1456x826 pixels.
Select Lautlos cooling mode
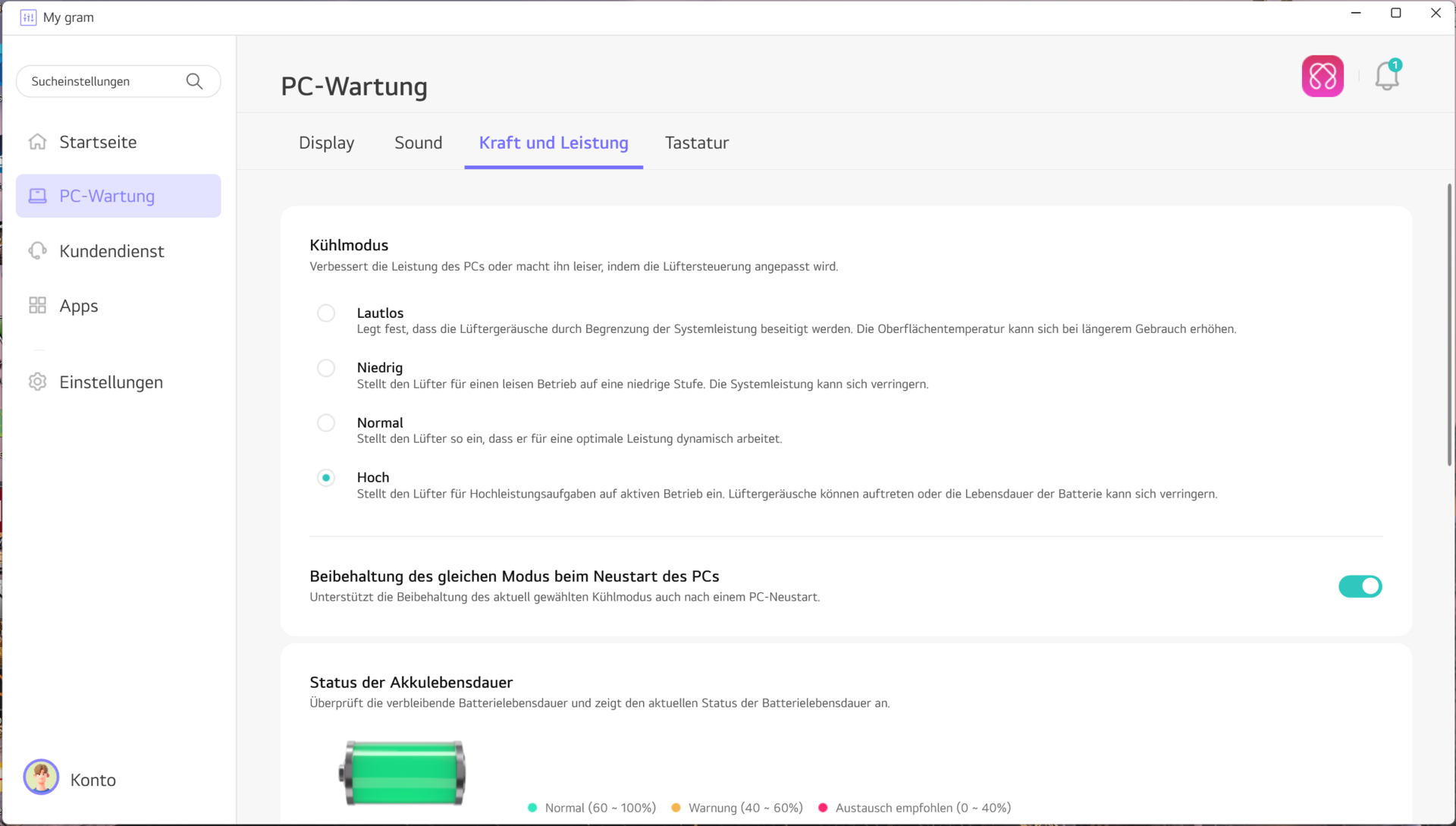tap(326, 313)
